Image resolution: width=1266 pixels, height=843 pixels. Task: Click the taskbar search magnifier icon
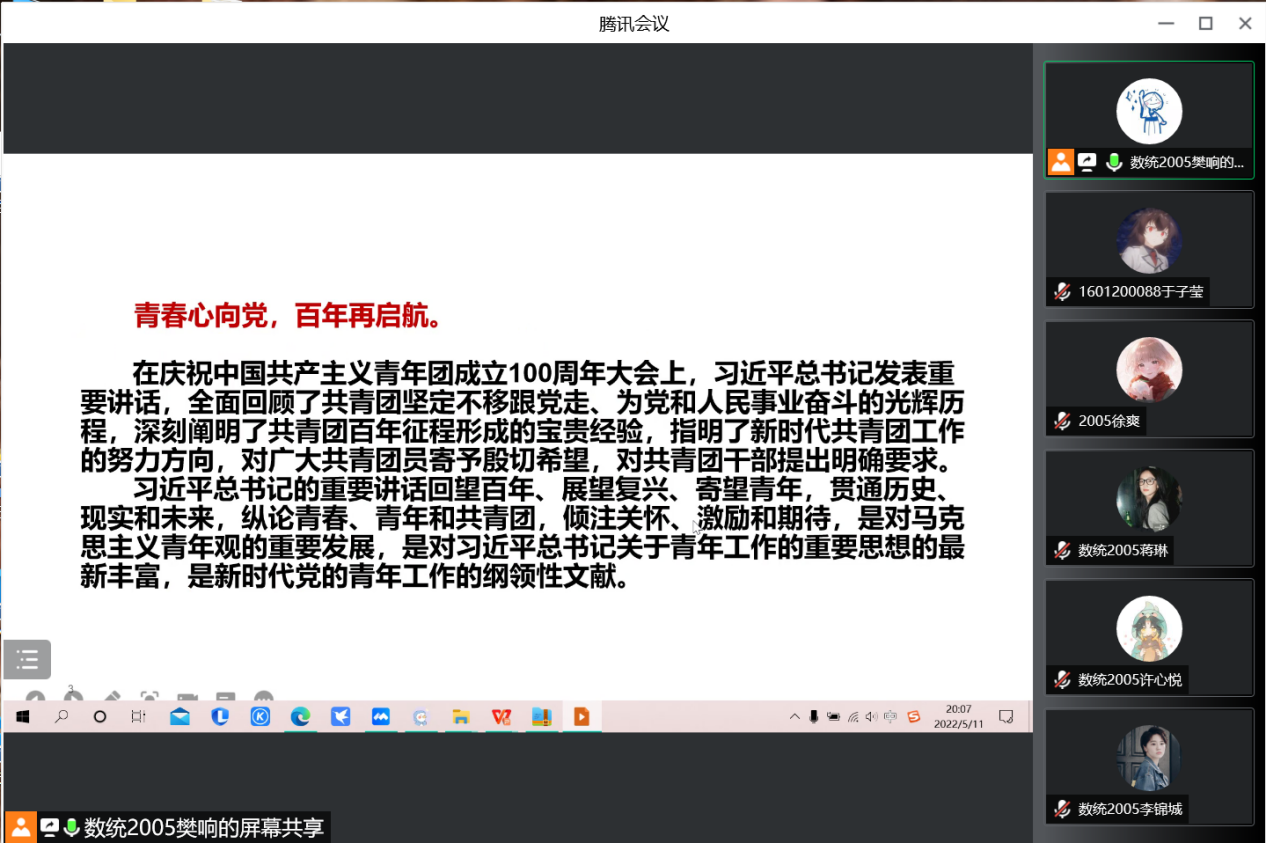(61, 716)
